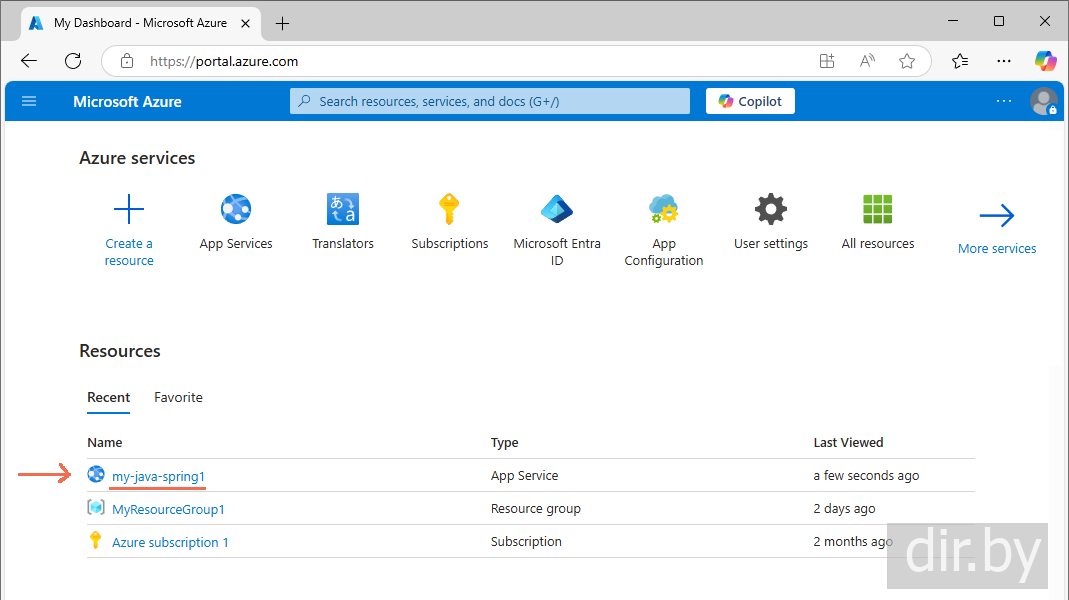
Task: Open the Create a resource plus icon
Action: click(129, 210)
